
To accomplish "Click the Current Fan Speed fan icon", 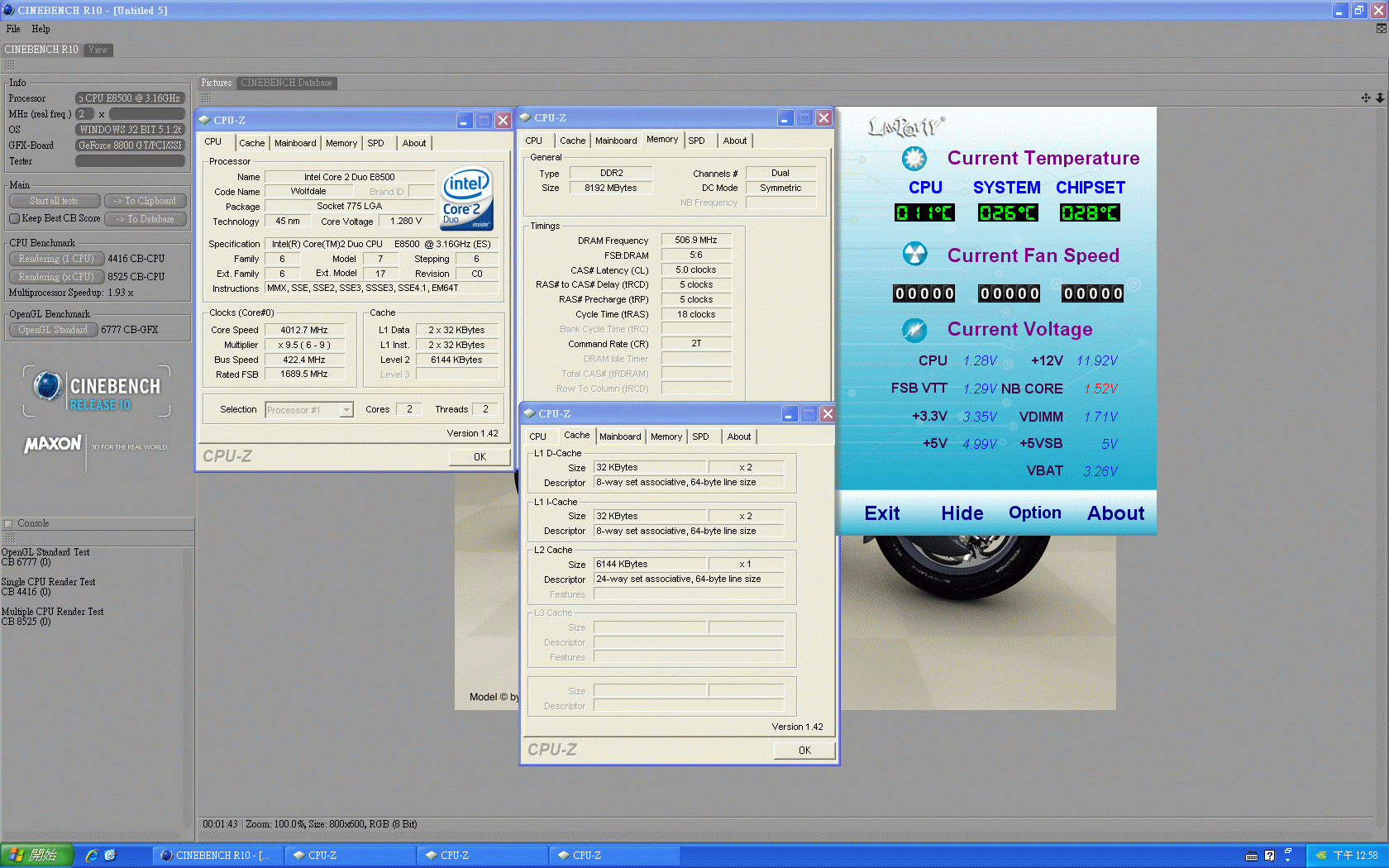I will coord(914,254).
